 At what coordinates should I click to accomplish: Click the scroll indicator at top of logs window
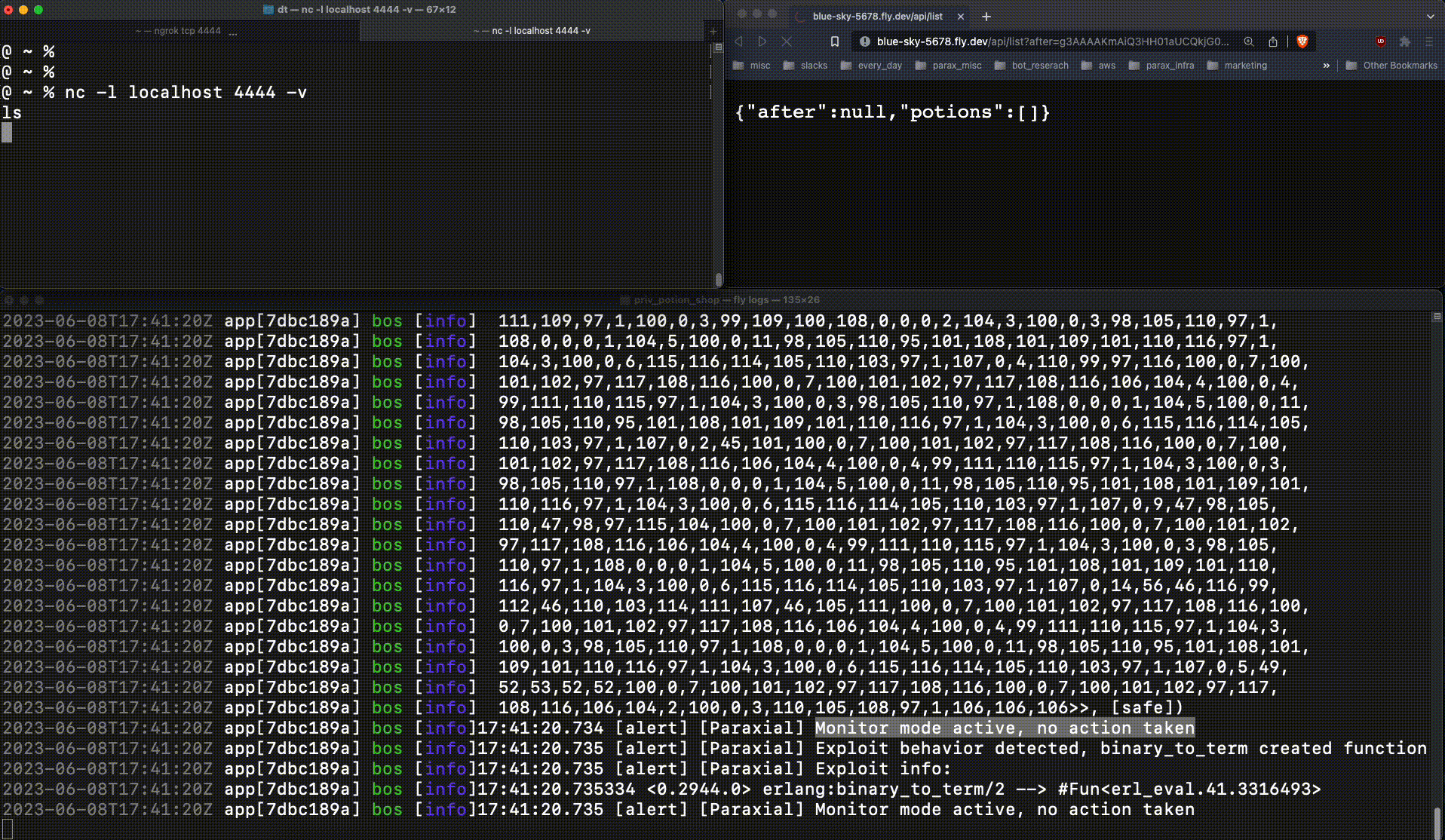(1437, 317)
